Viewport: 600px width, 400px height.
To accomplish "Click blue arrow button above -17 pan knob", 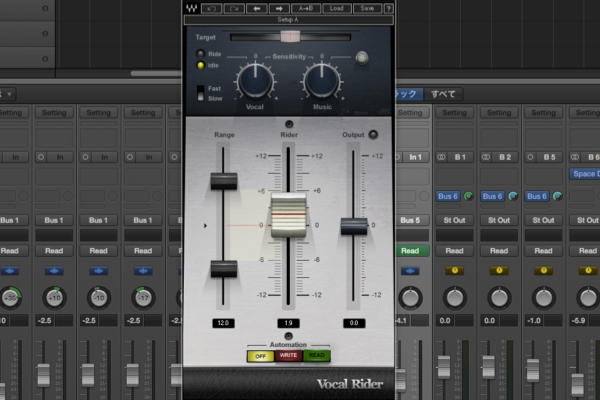I will (143, 271).
